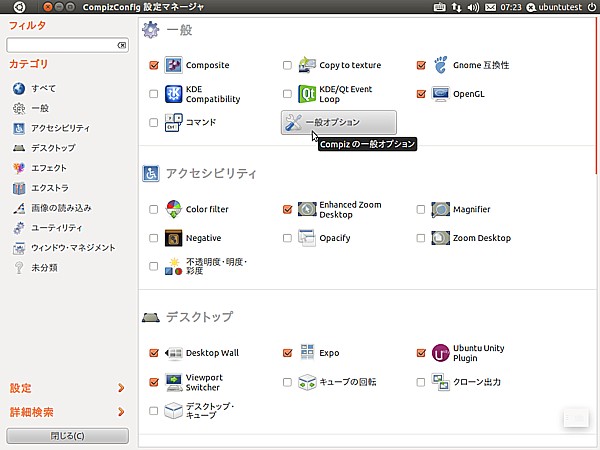Open the Color filter plugin icon

tap(173, 209)
